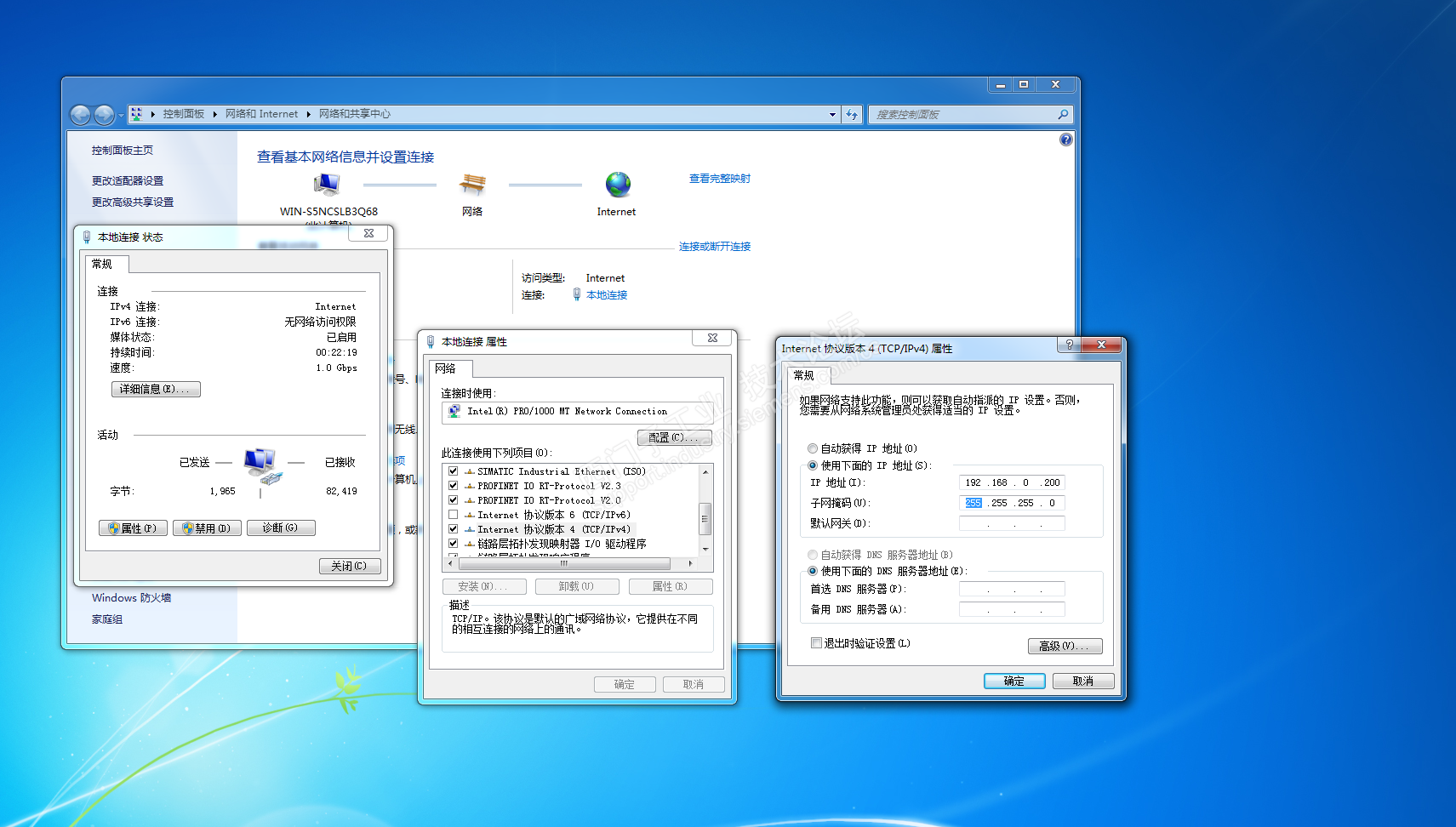
Task: Click the help question button in IPv4 dialog
Action: 1069,345
